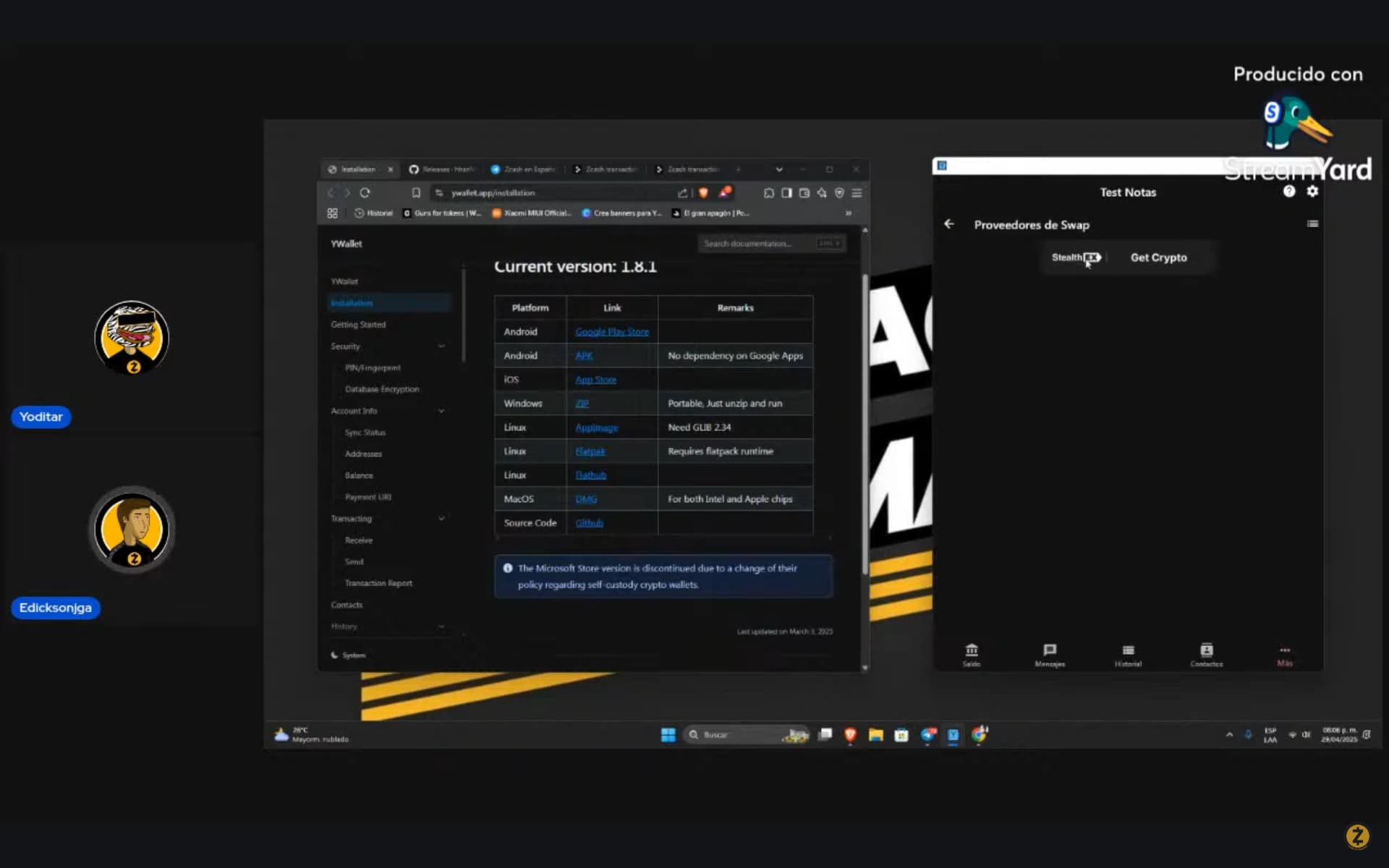Open a new browser tab

pos(738,169)
